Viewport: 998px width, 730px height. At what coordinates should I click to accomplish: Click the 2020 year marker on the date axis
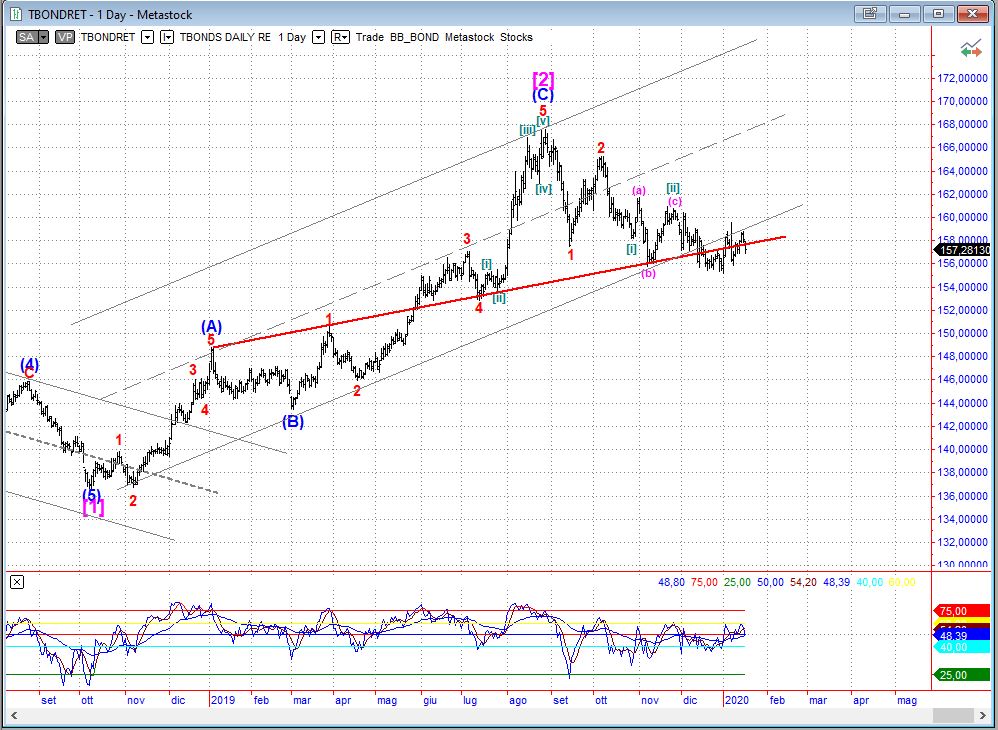point(736,700)
